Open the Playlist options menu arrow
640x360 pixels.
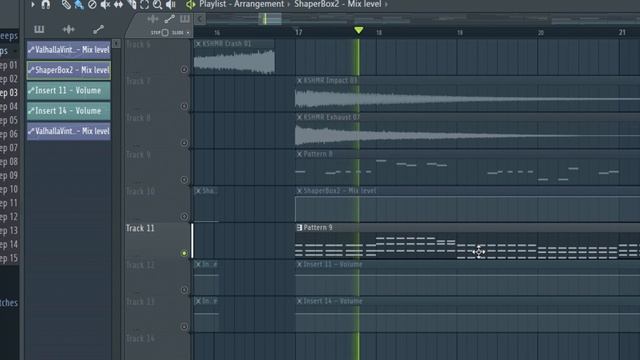[x=33, y=4]
